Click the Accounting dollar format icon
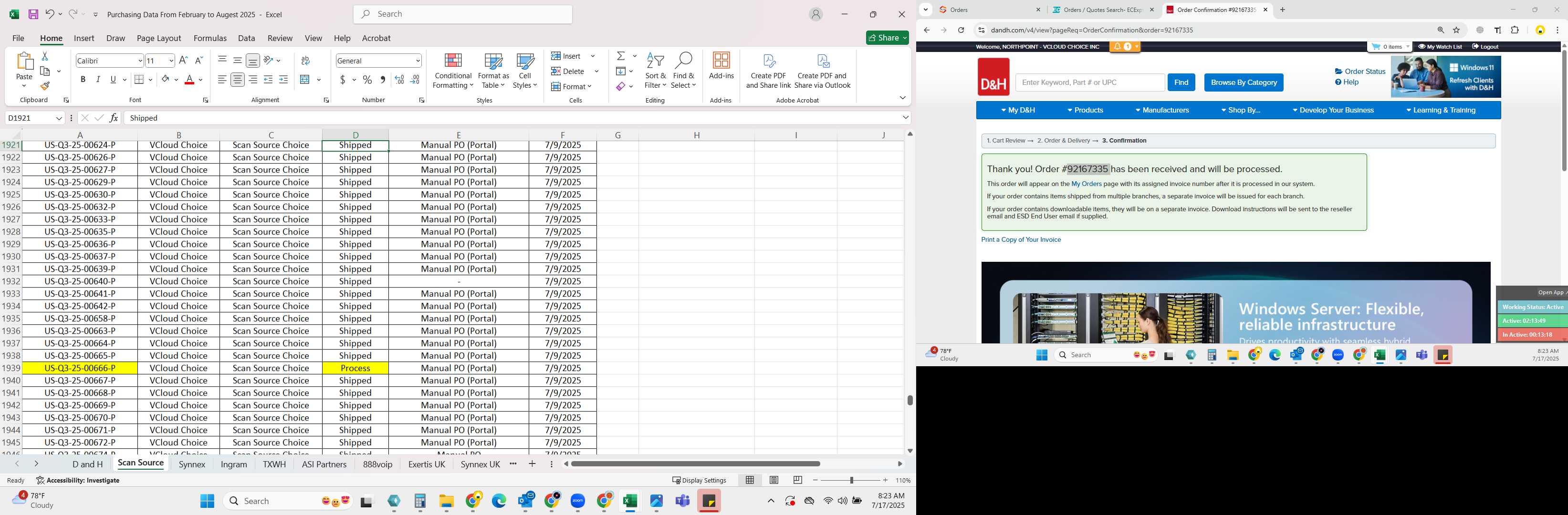The image size is (1568, 515). click(343, 80)
